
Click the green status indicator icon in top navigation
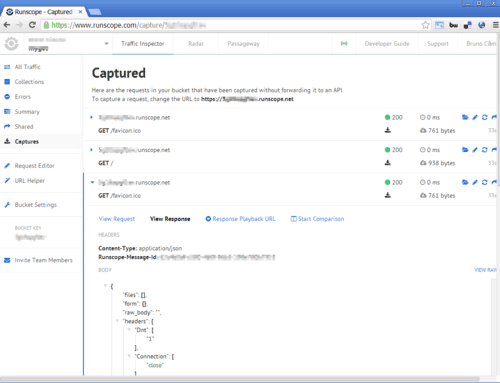[x=344, y=44]
